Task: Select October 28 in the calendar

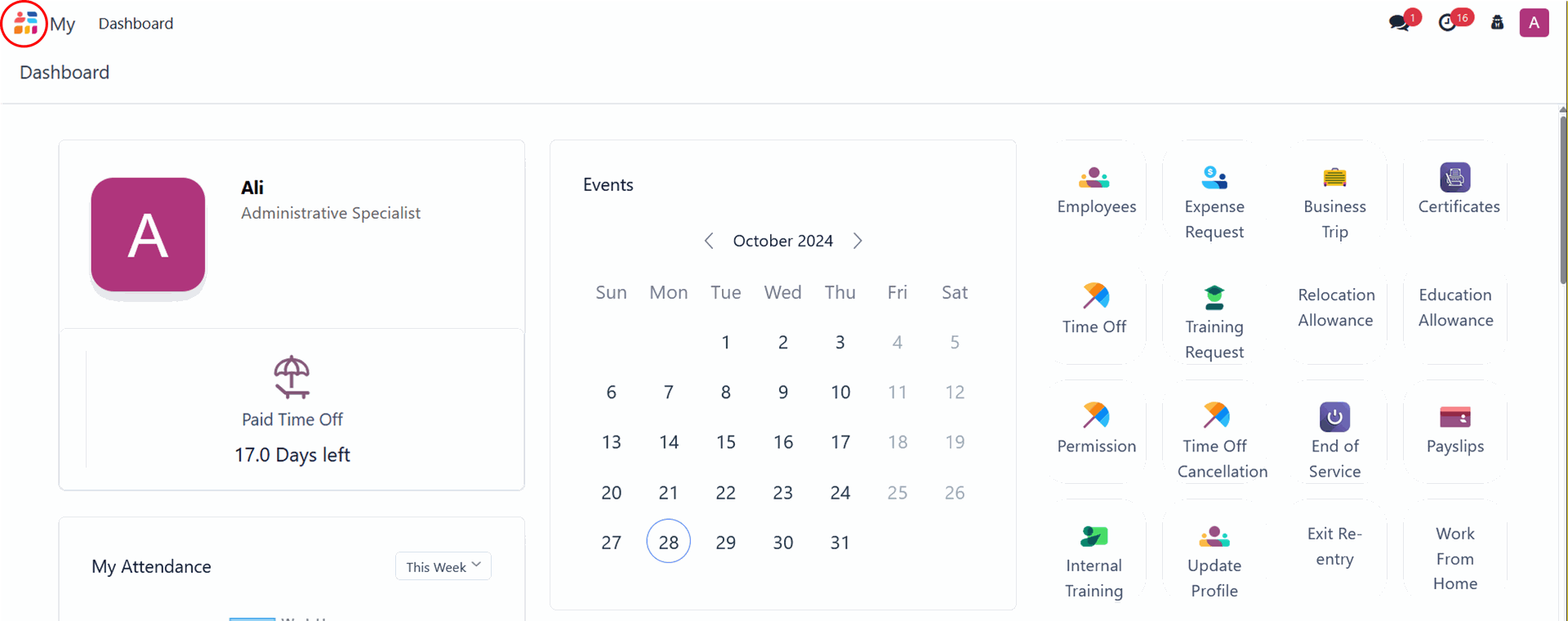Action: click(x=668, y=542)
